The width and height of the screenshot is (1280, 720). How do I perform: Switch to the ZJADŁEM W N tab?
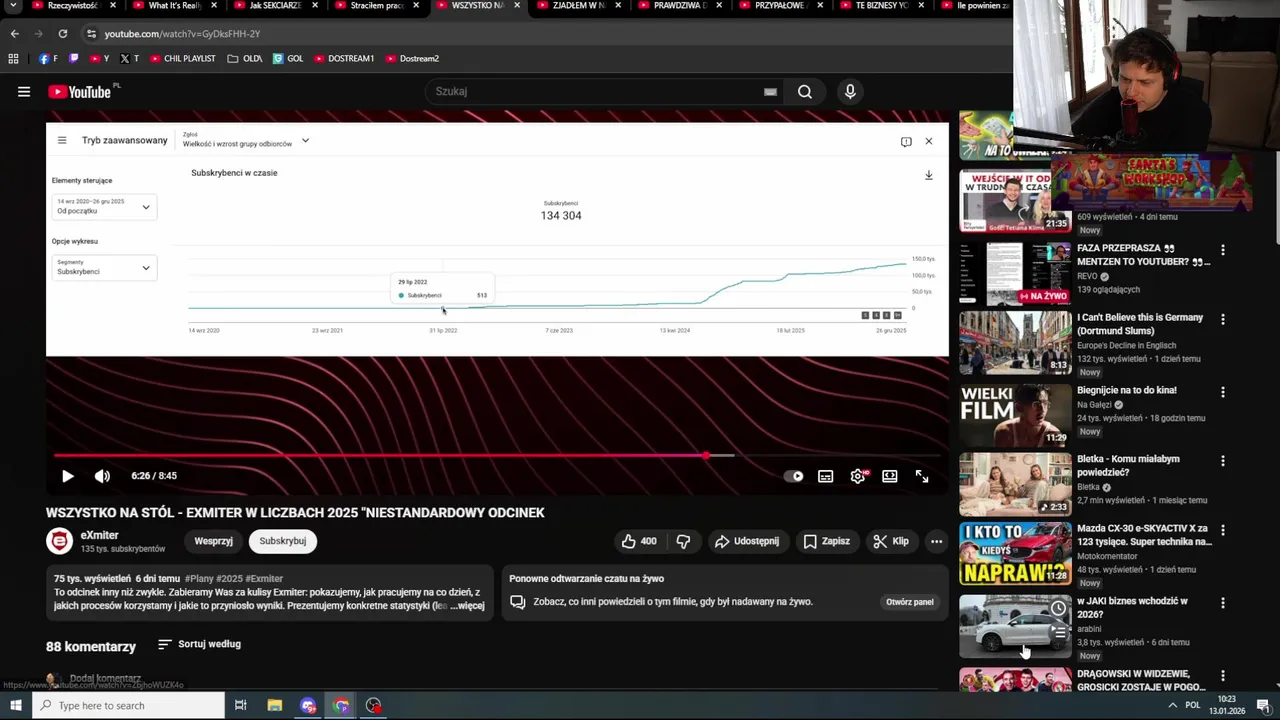coord(578,6)
